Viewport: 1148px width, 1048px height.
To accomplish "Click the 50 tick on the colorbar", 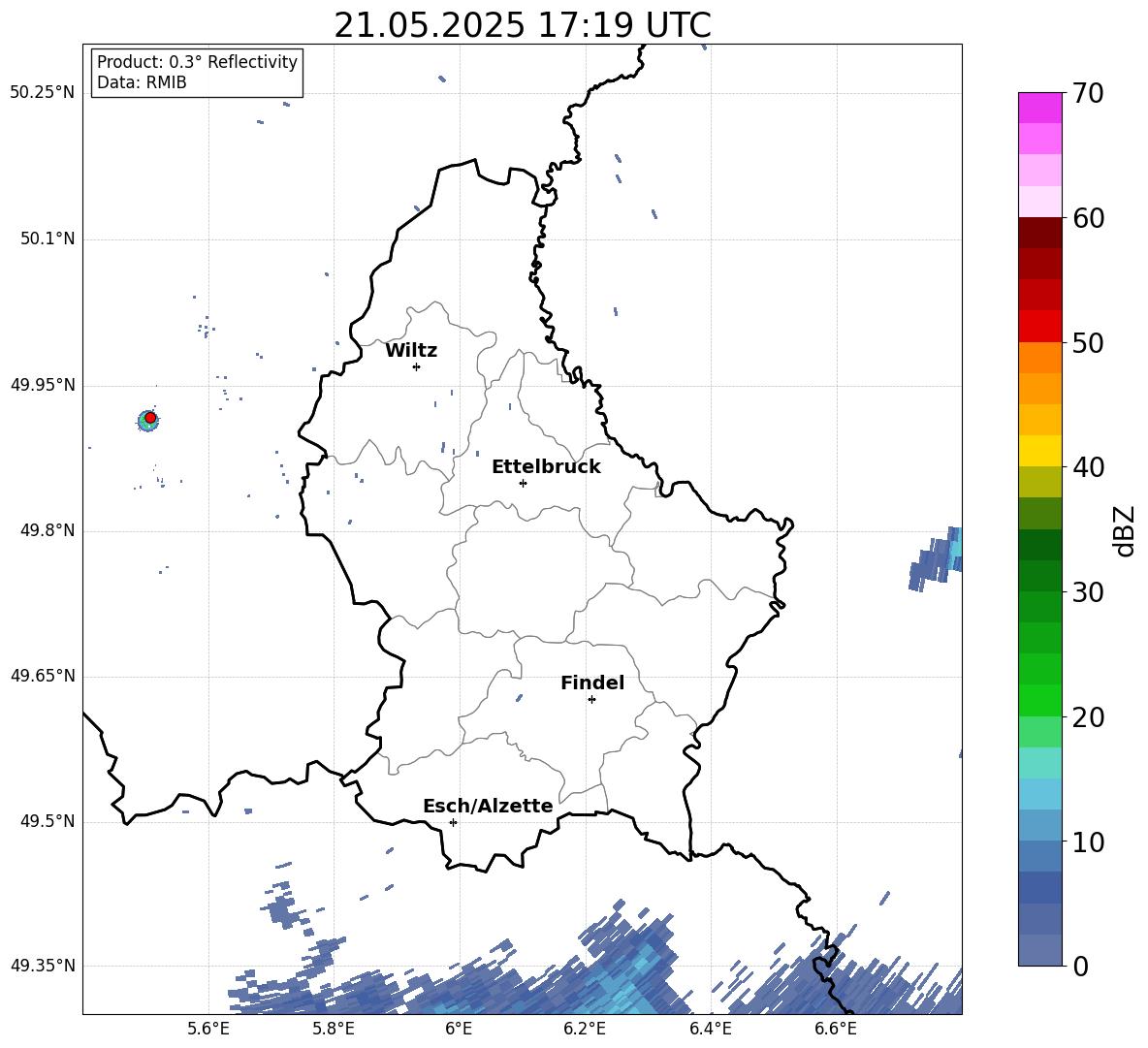I will coord(1088,343).
